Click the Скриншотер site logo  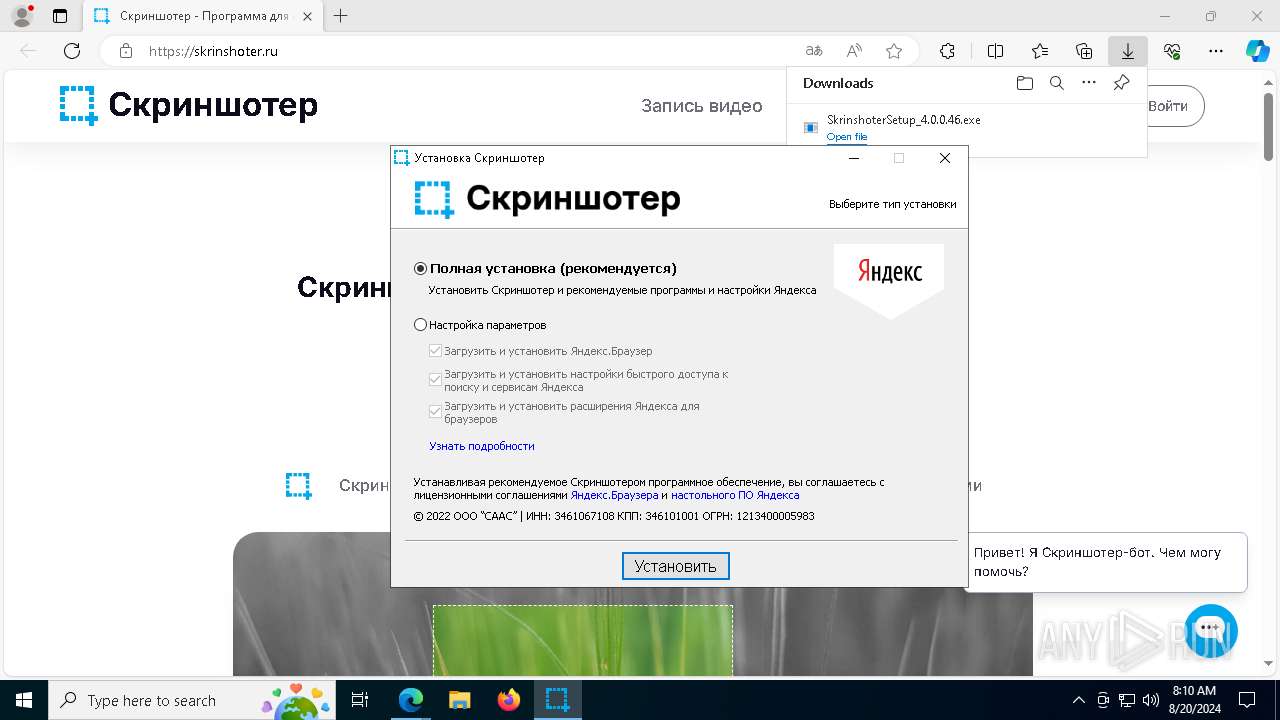tap(188, 105)
